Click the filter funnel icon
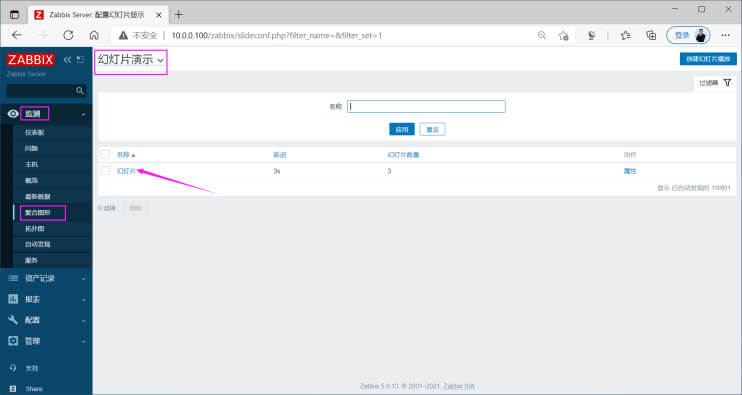Viewport: 742px width, 395px height. tap(727, 83)
